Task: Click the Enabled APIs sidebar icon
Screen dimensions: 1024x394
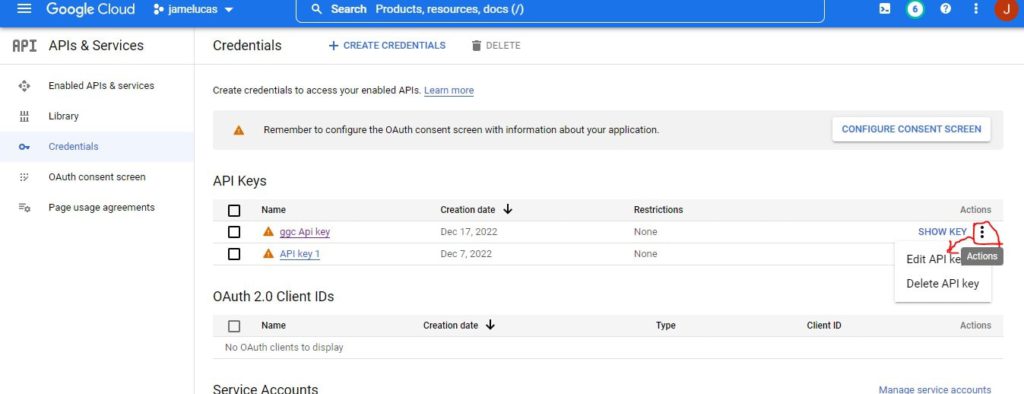Action: click(x=24, y=86)
